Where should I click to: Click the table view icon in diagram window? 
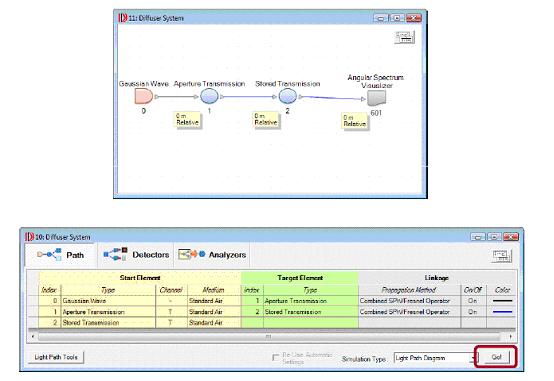[405, 37]
